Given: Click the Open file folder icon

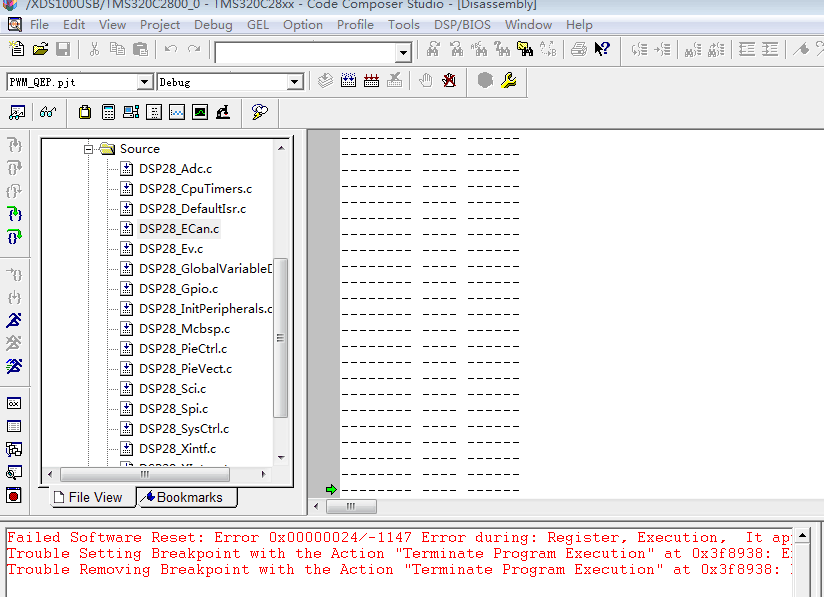Looking at the screenshot, I should point(40,49).
